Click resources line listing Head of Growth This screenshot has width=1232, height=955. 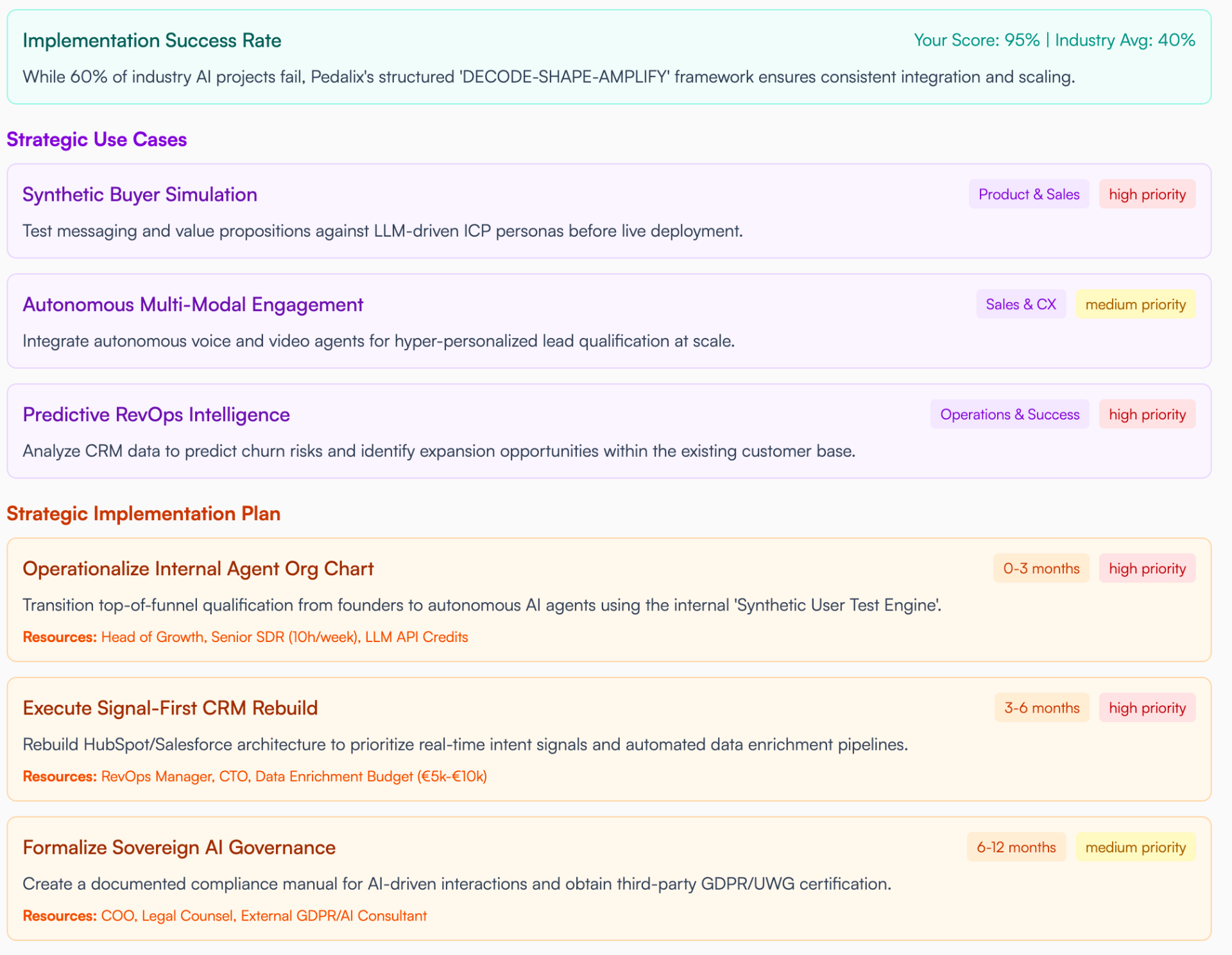pyautogui.click(x=245, y=637)
